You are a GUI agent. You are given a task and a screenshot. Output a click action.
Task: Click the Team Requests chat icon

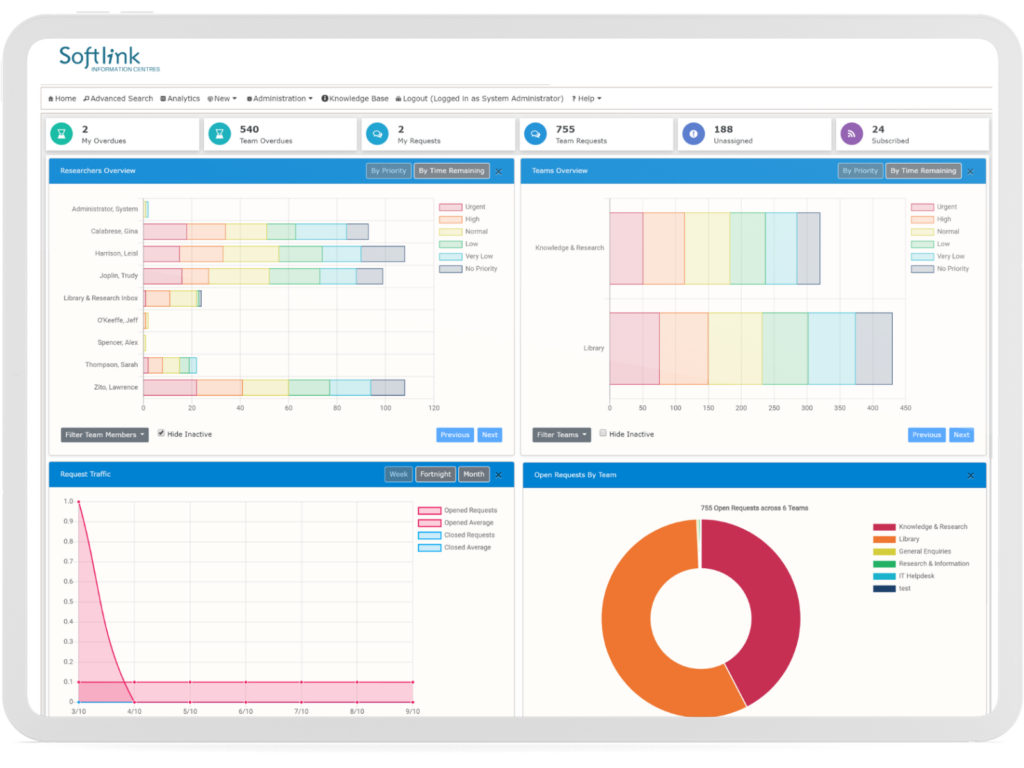[x=535, y=134]
